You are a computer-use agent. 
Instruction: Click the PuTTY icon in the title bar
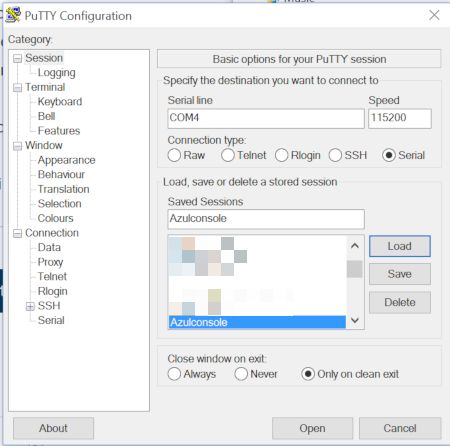[13, 15]
